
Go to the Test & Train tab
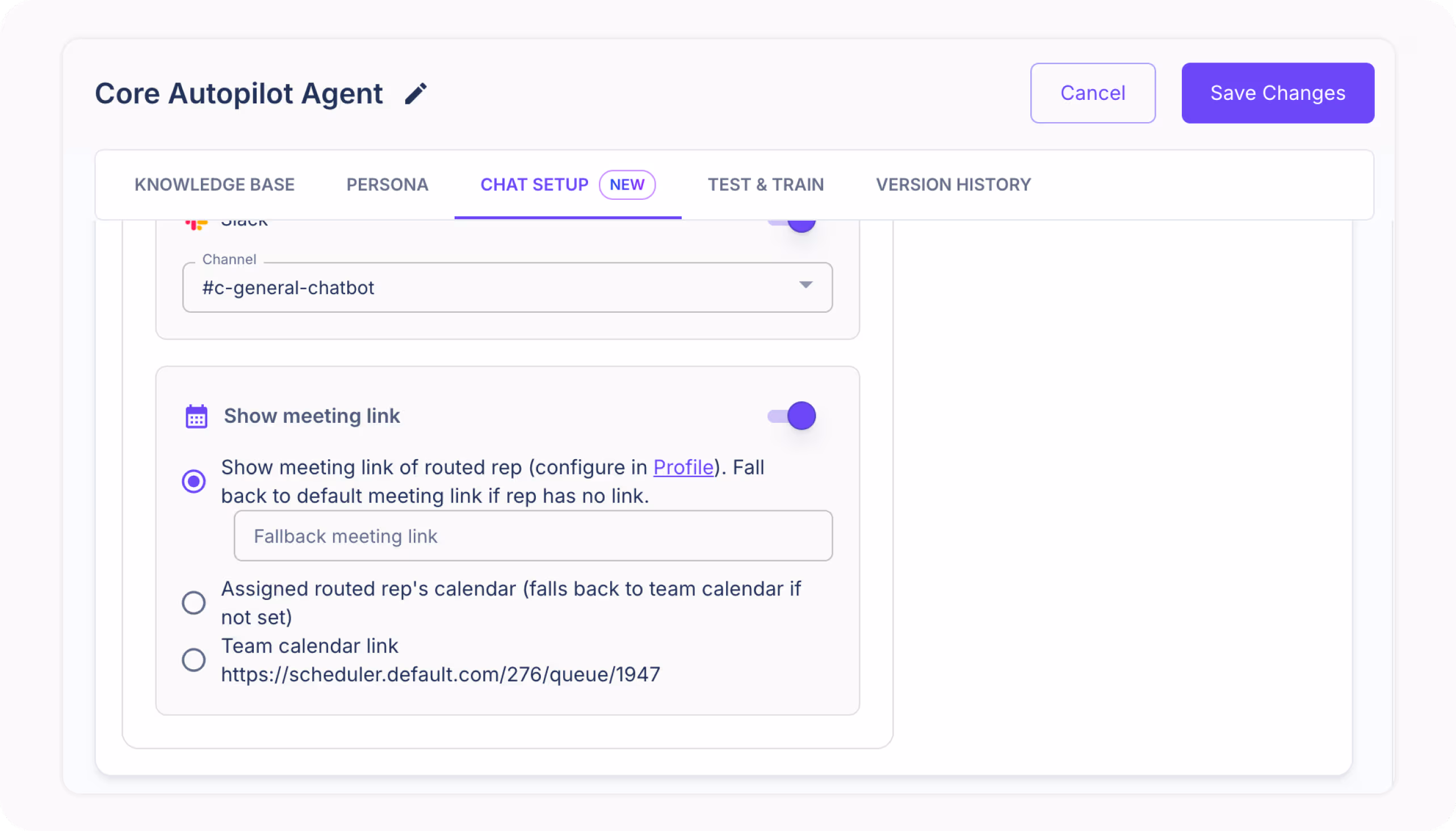click(765, 184)
